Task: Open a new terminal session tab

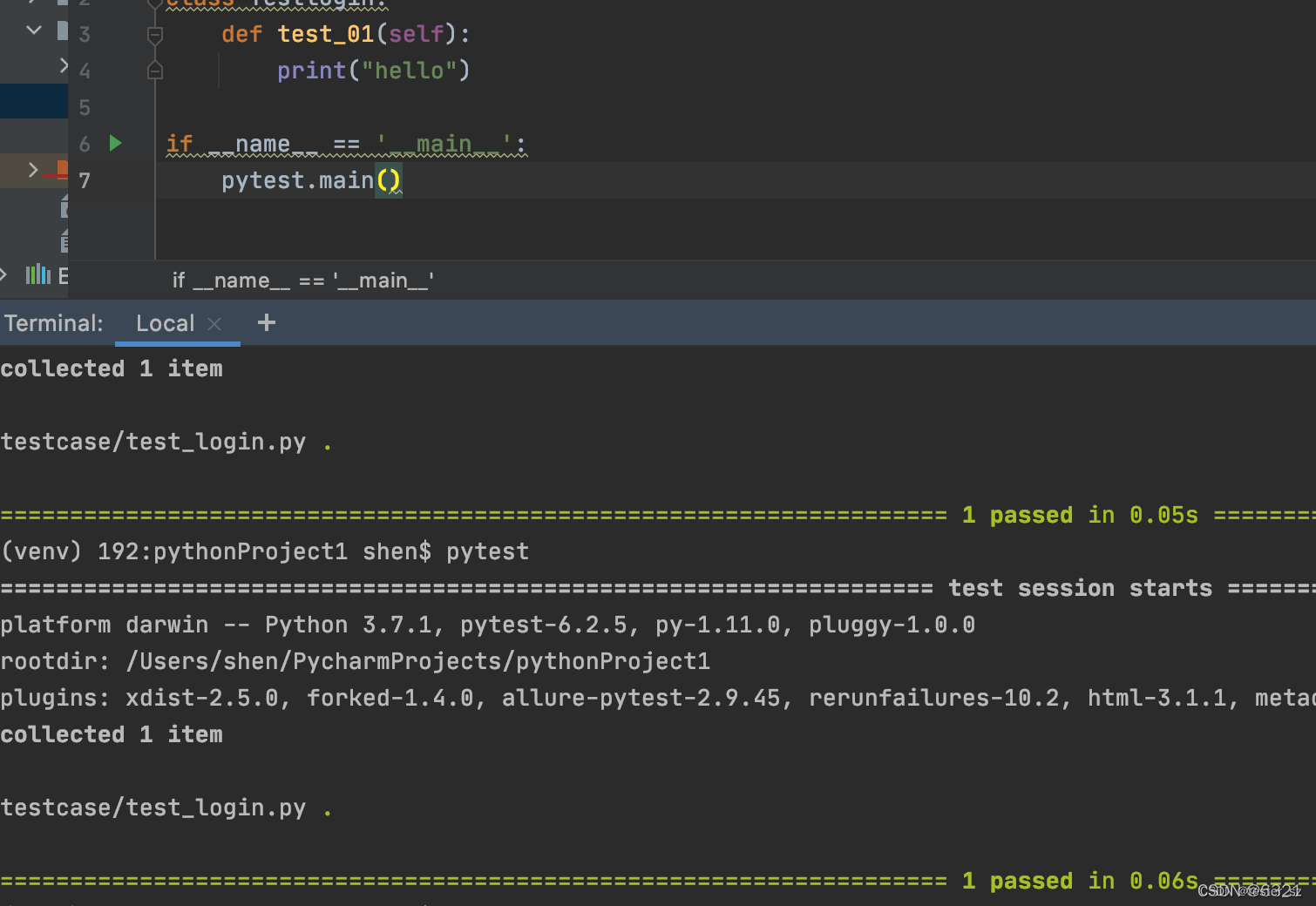Action: tap(267, 323)
